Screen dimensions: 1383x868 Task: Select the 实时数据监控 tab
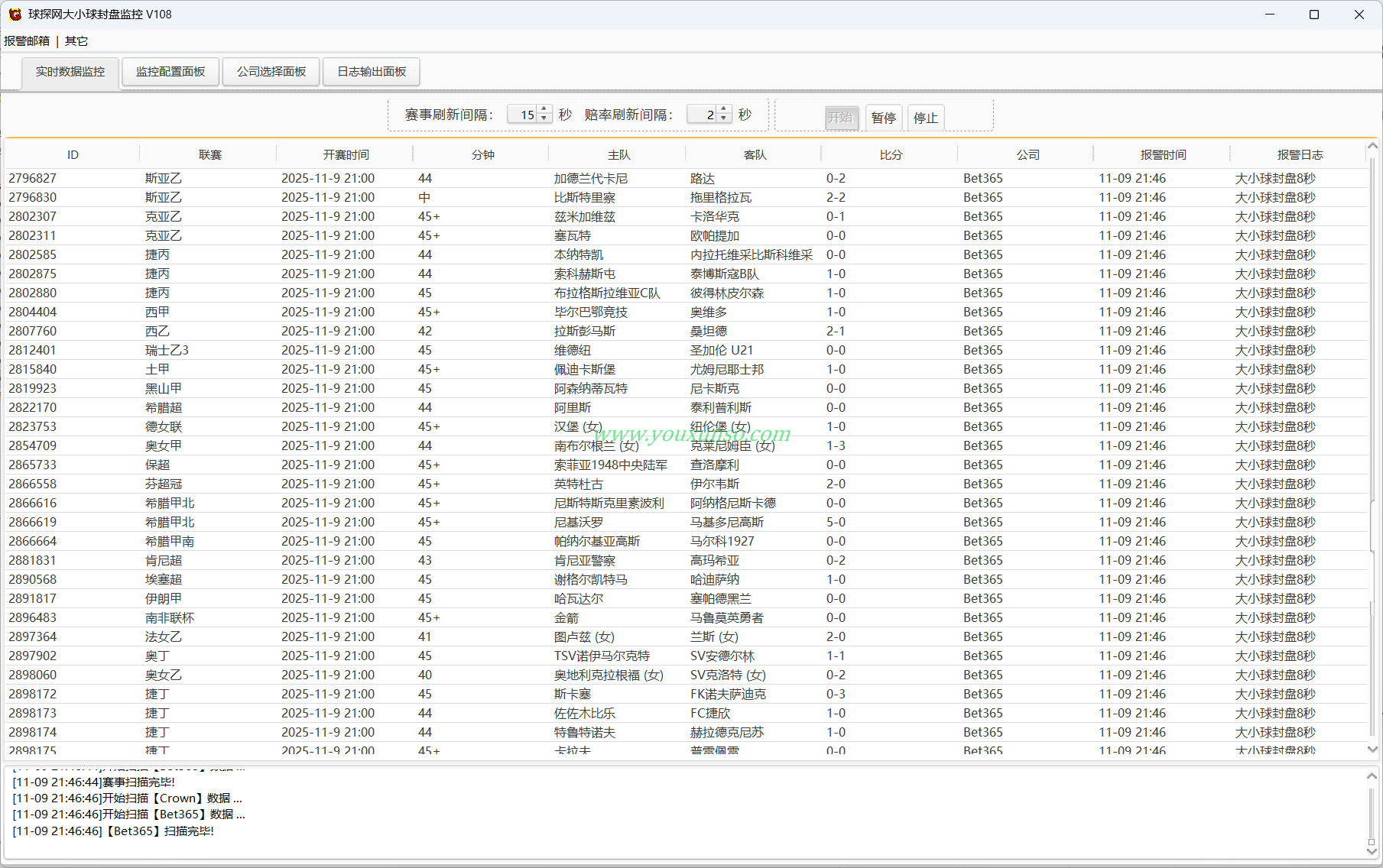70,73
